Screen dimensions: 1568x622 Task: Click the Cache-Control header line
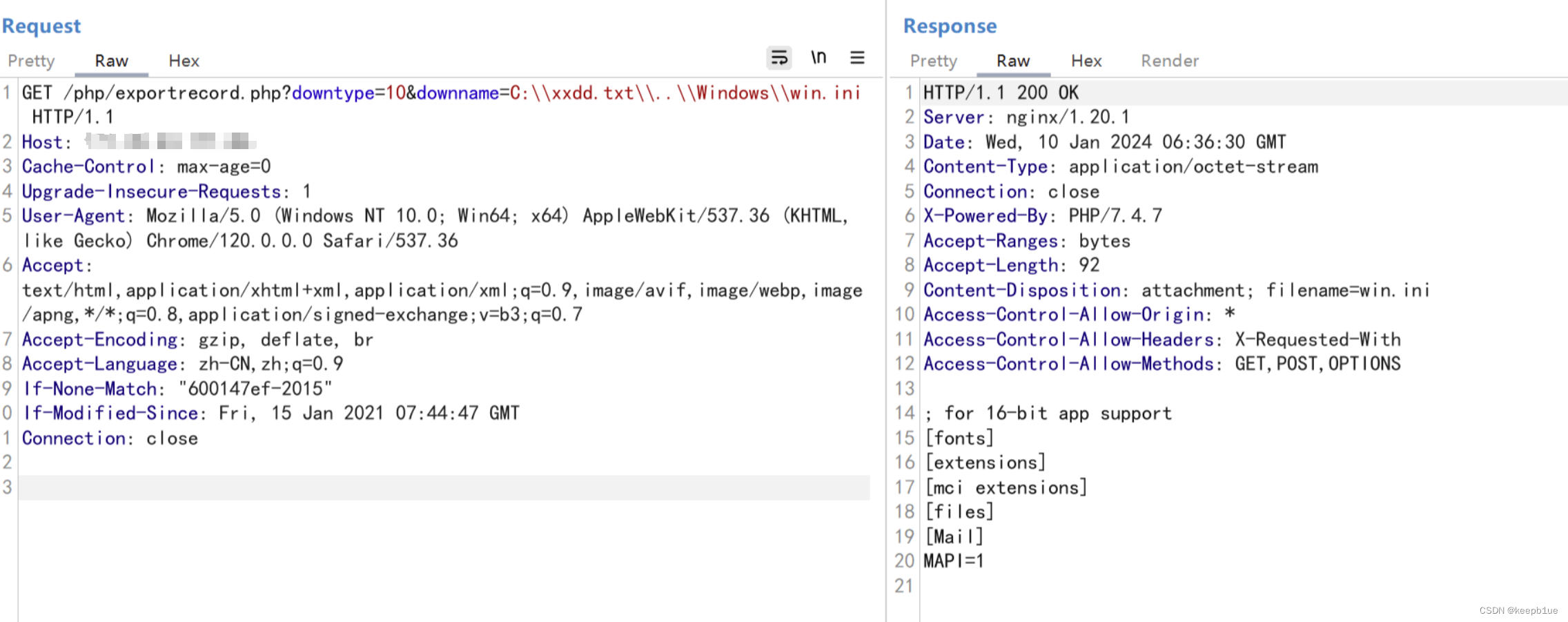coord(146,166)
